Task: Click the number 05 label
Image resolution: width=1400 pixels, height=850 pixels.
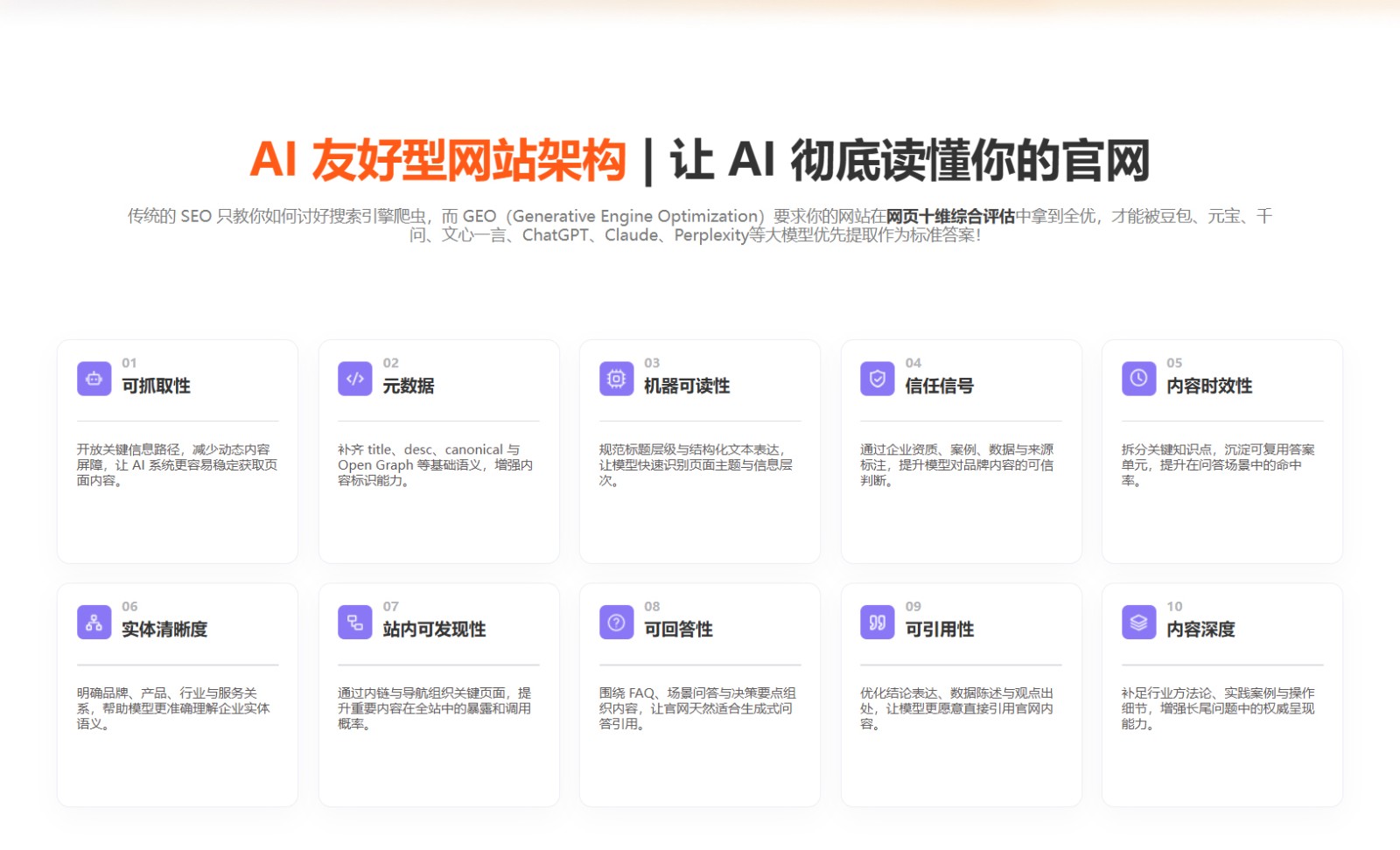Action: click(1174, 363)
